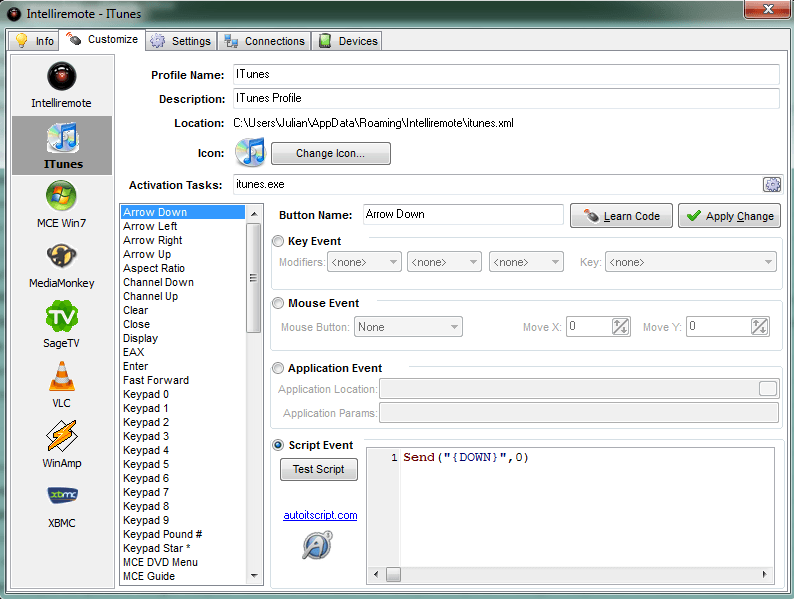Select MCE DVD Menu entry

click(183, 562)
